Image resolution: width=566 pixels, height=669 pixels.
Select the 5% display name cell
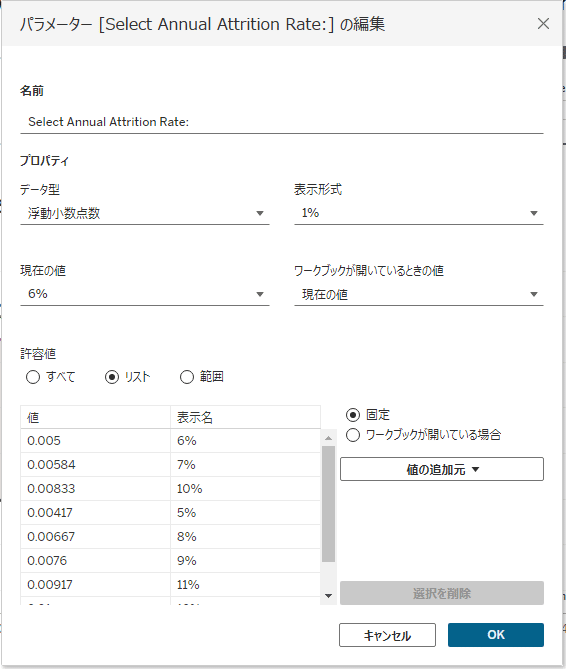245,512
